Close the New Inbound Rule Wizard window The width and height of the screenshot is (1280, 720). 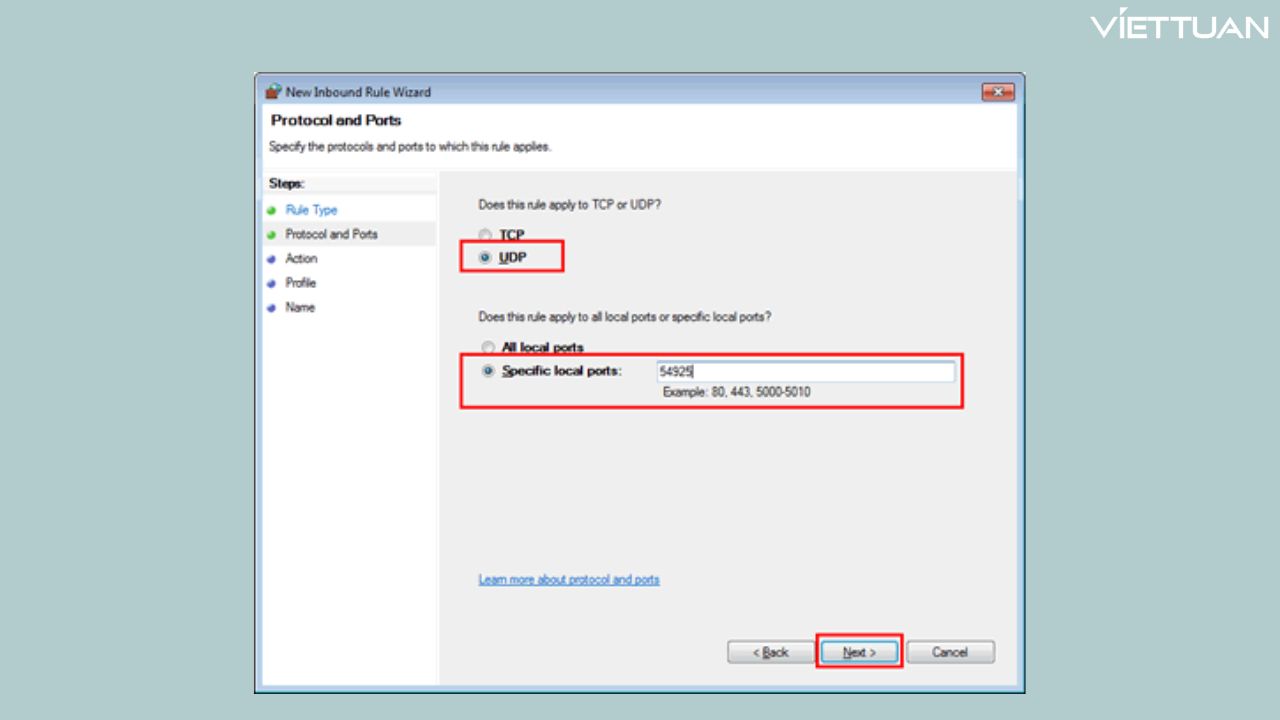click(x=997, y=92)
